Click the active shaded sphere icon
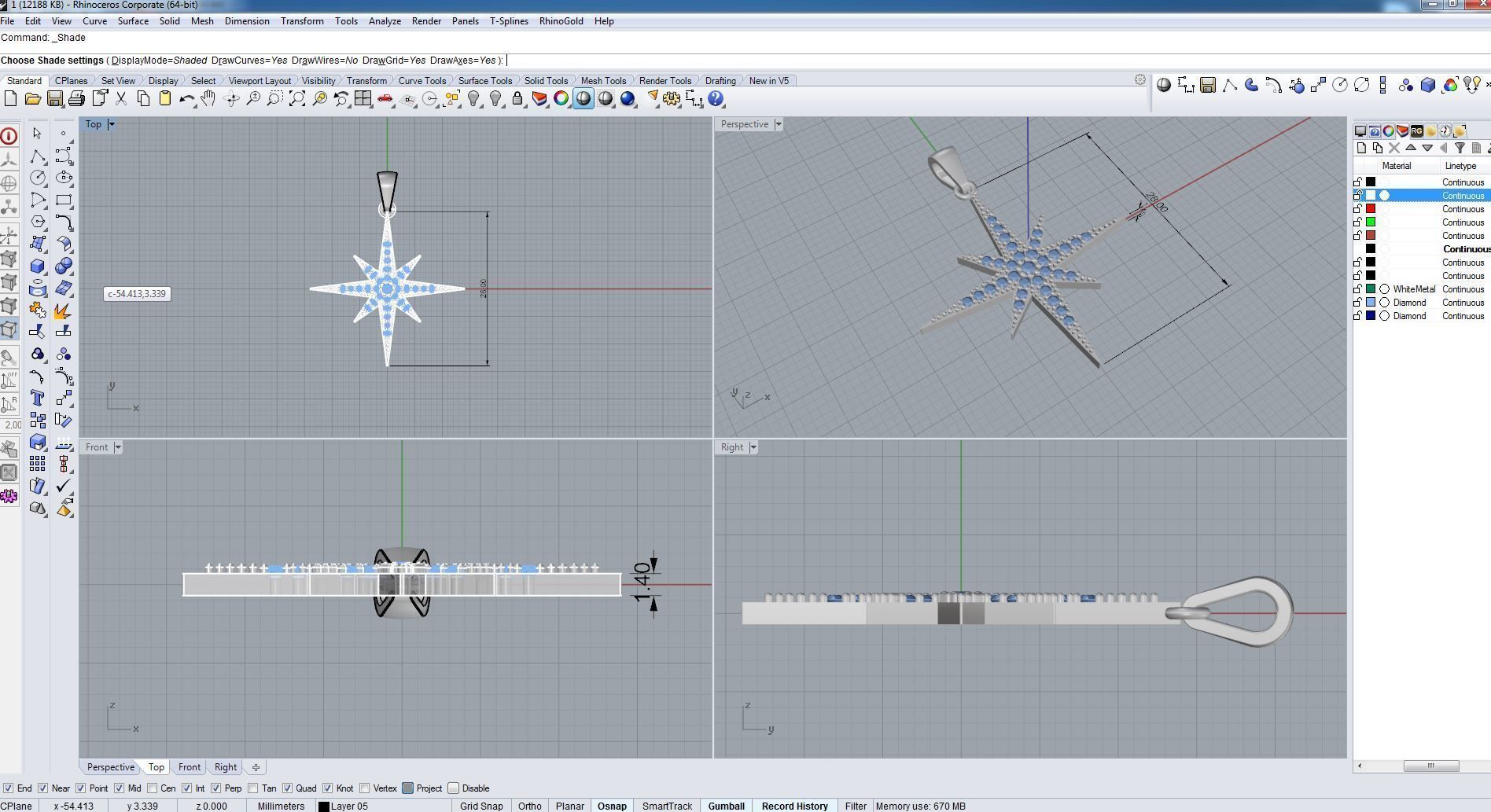The width and height of the screenshot is (1491, 812). pyautogui.click(x=584, y=98)
